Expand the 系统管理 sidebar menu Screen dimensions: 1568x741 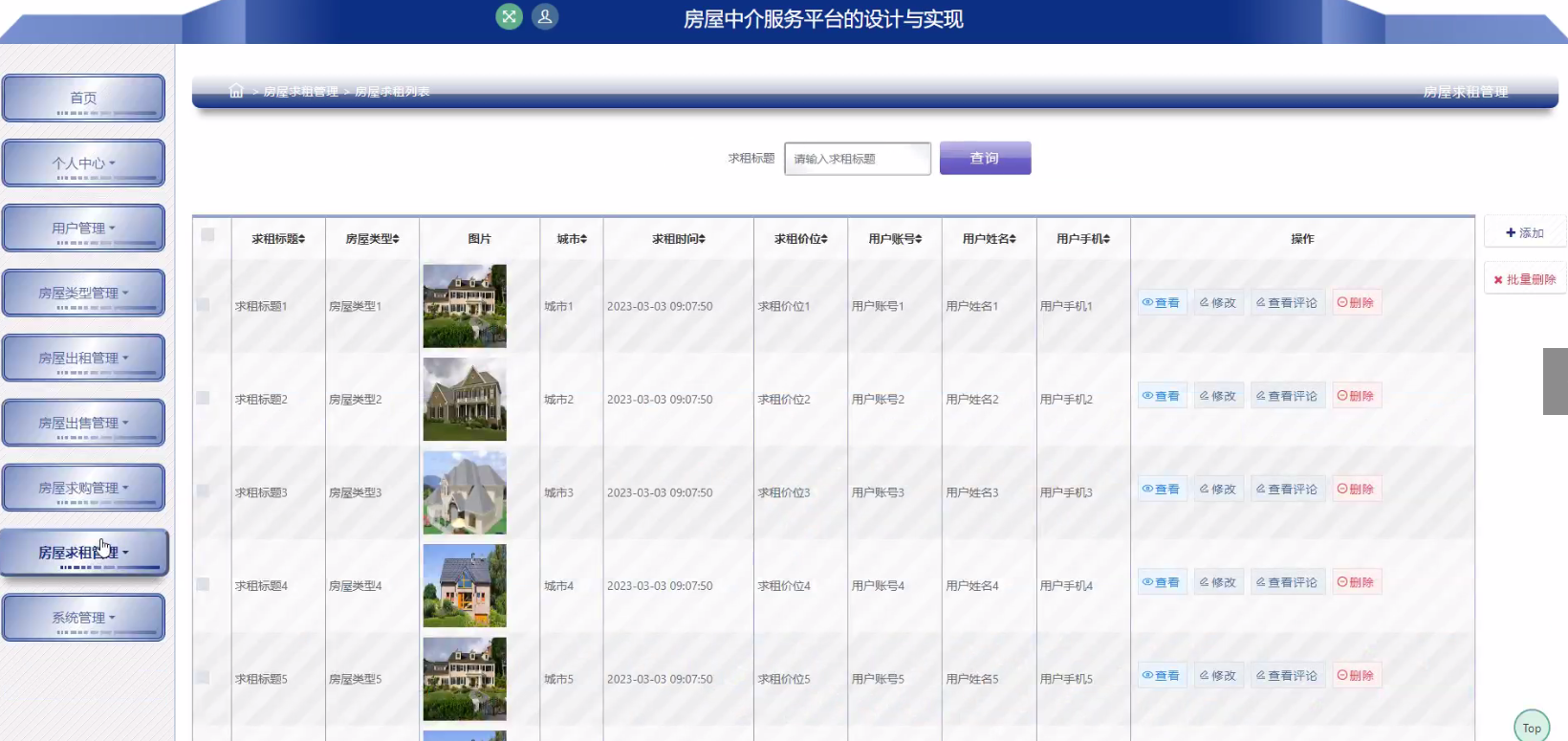[83, 618]
